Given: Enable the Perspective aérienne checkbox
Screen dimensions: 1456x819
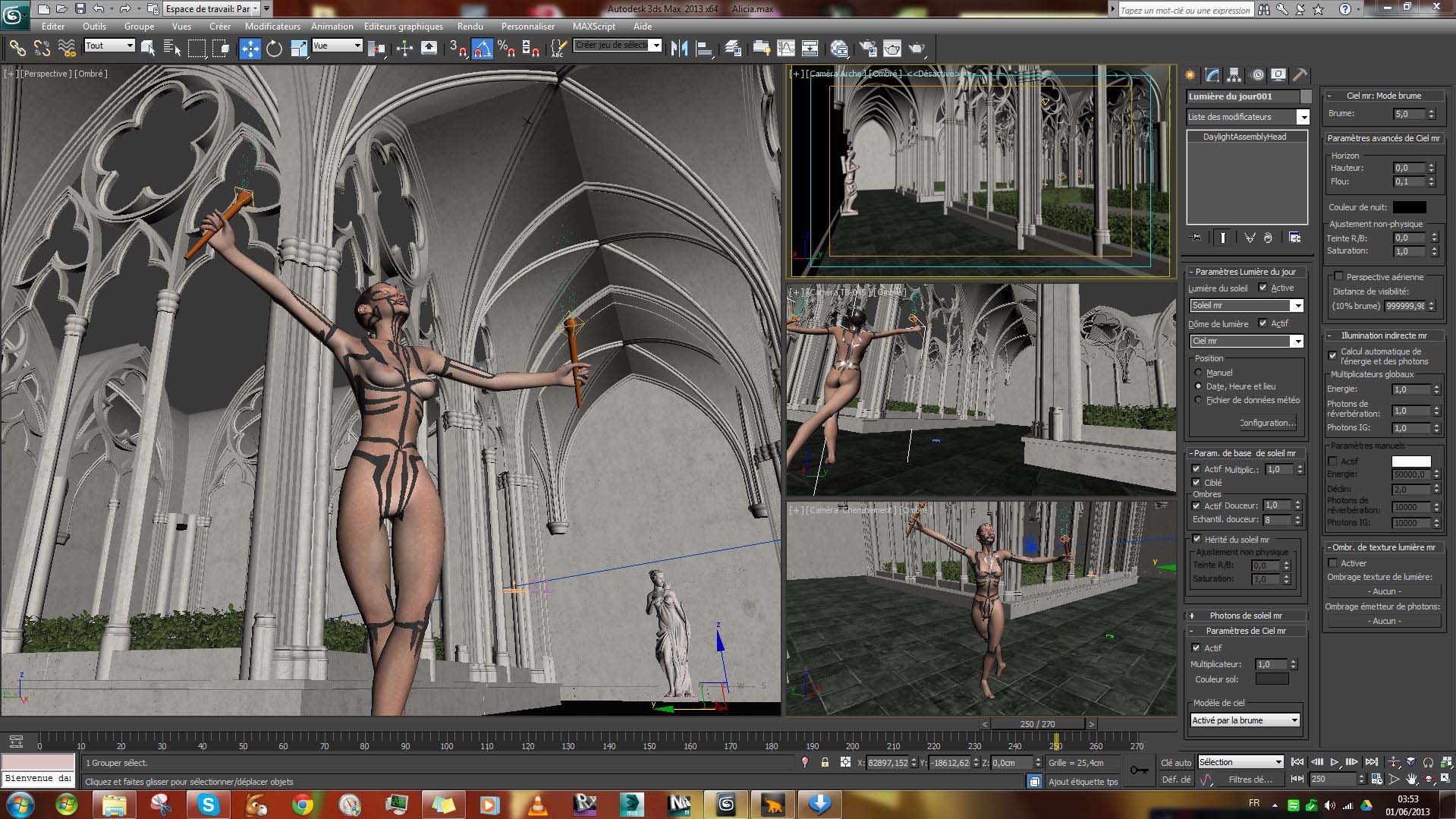Looking at the screenshot, I should tap(1338, 277).
